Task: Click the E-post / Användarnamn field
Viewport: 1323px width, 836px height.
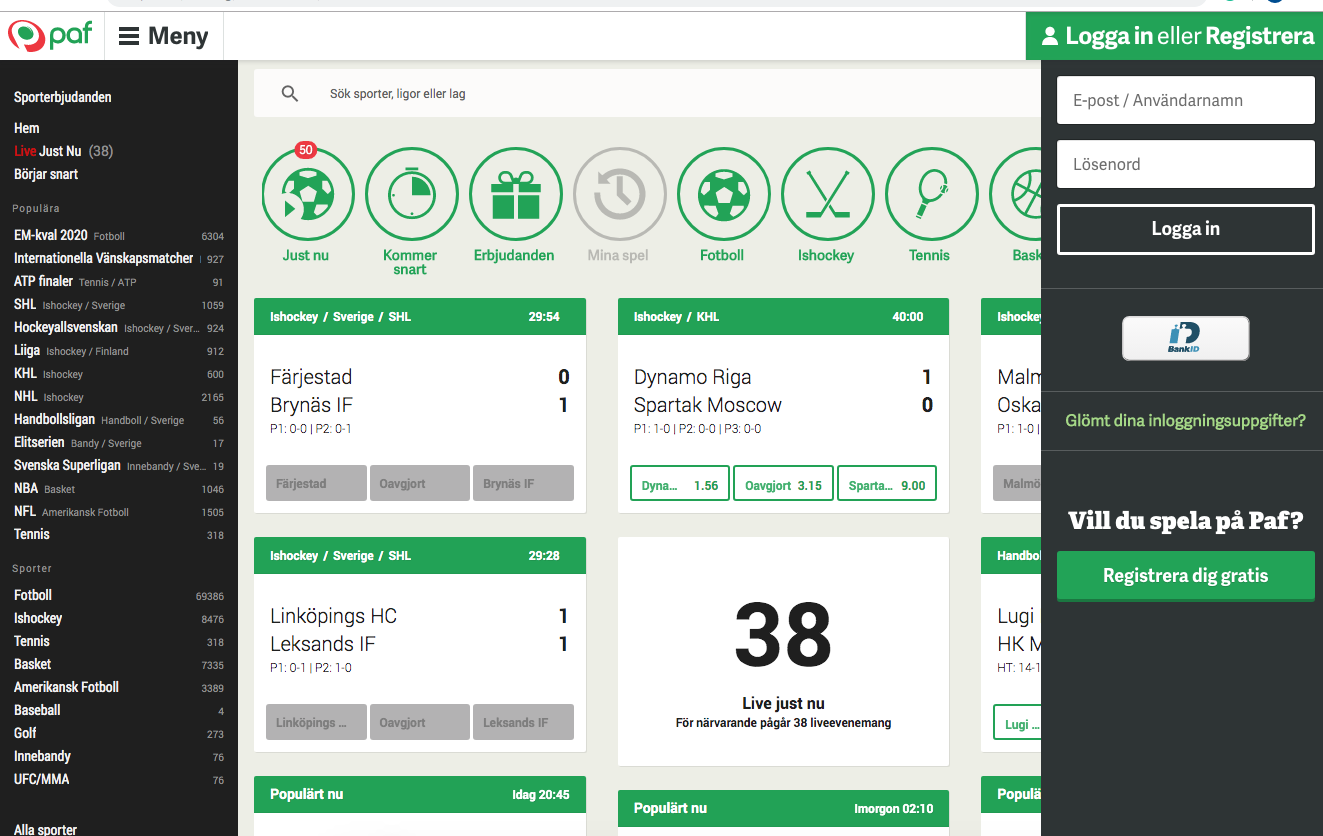Action: [x=1185, y=100]
